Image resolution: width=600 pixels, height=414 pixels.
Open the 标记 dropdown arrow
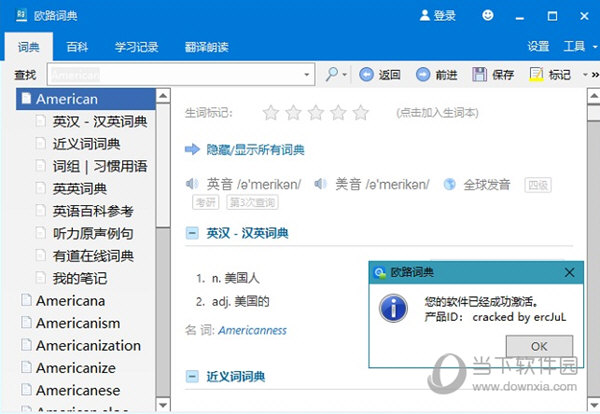585,75
